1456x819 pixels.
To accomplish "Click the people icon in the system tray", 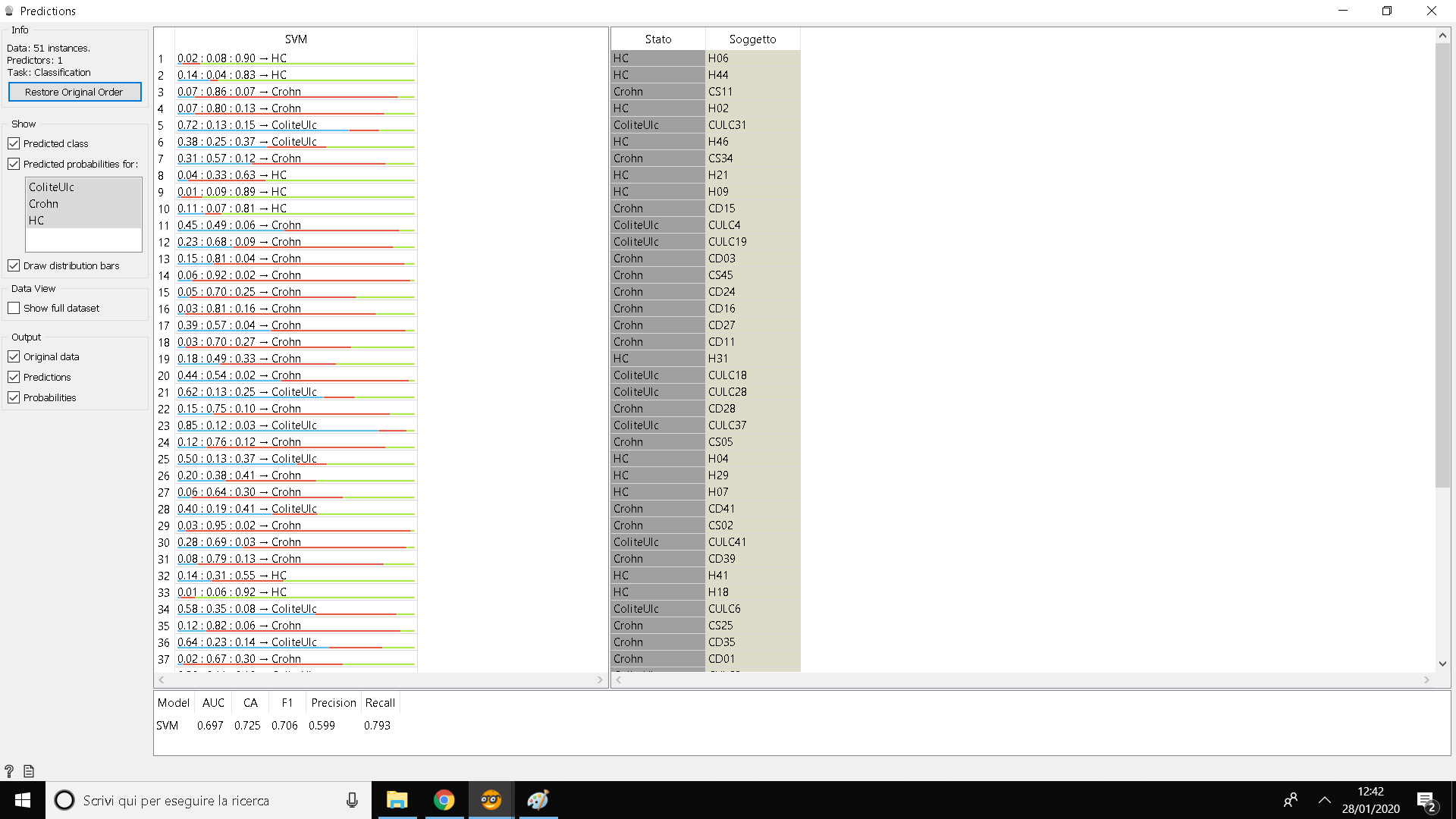I will [x=1291, y=800].
